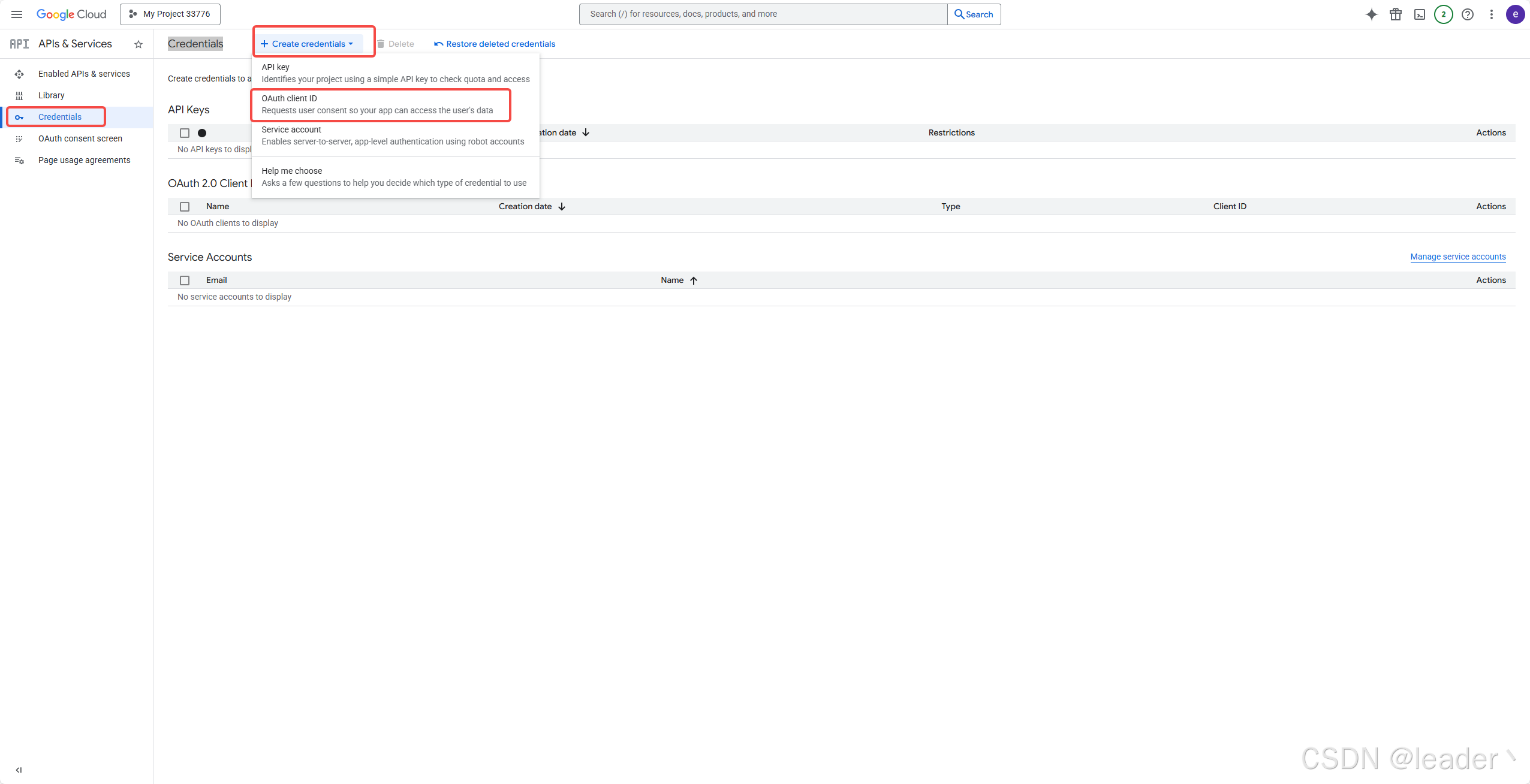Open the gift free trial icon

(1396, 14)
